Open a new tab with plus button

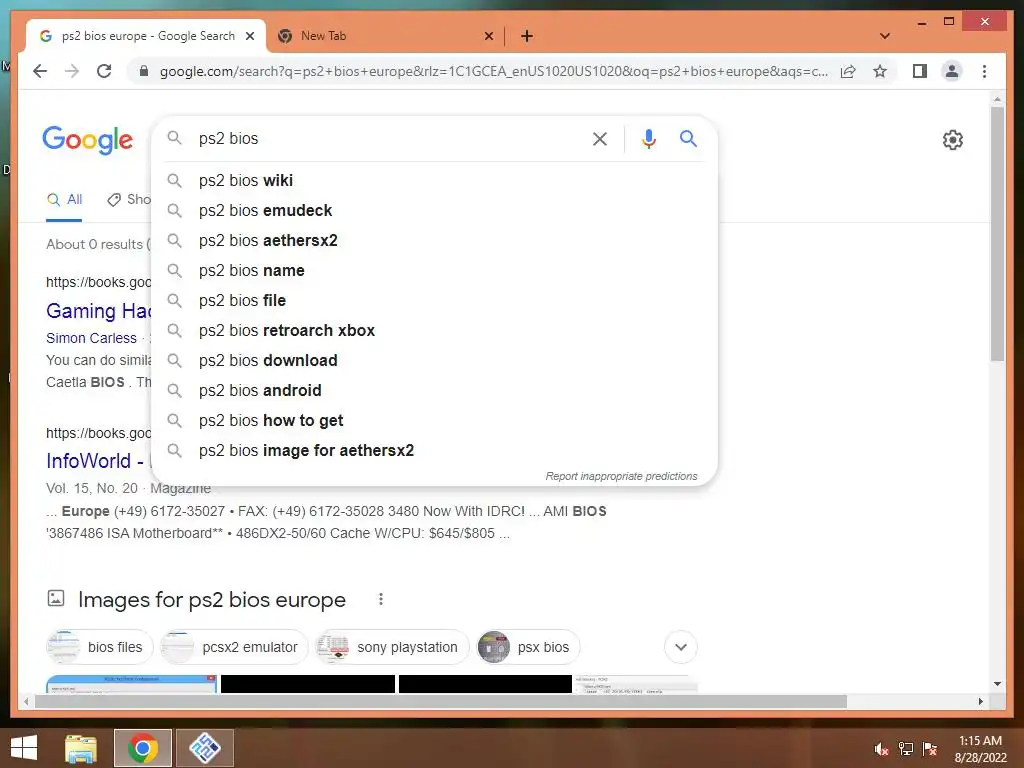(x=527, y=36)
